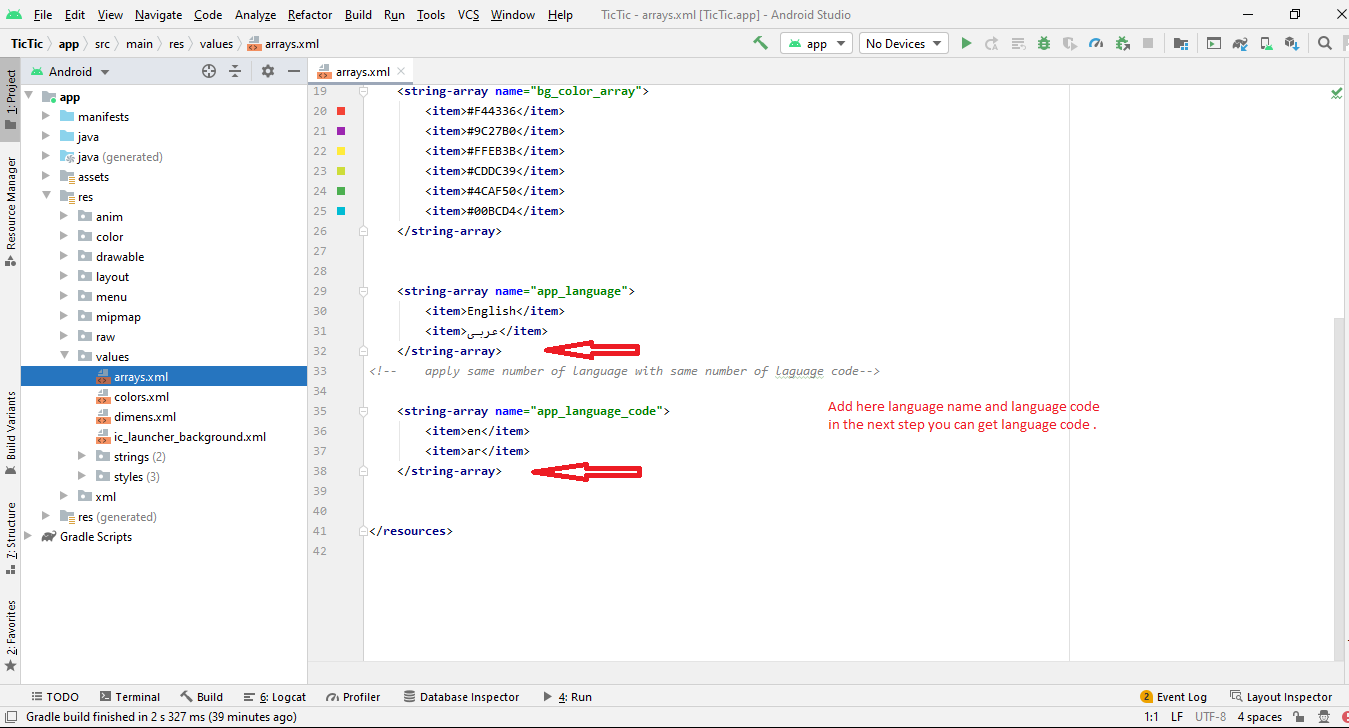Hide the Project tool window

click(x=294, y=71)
